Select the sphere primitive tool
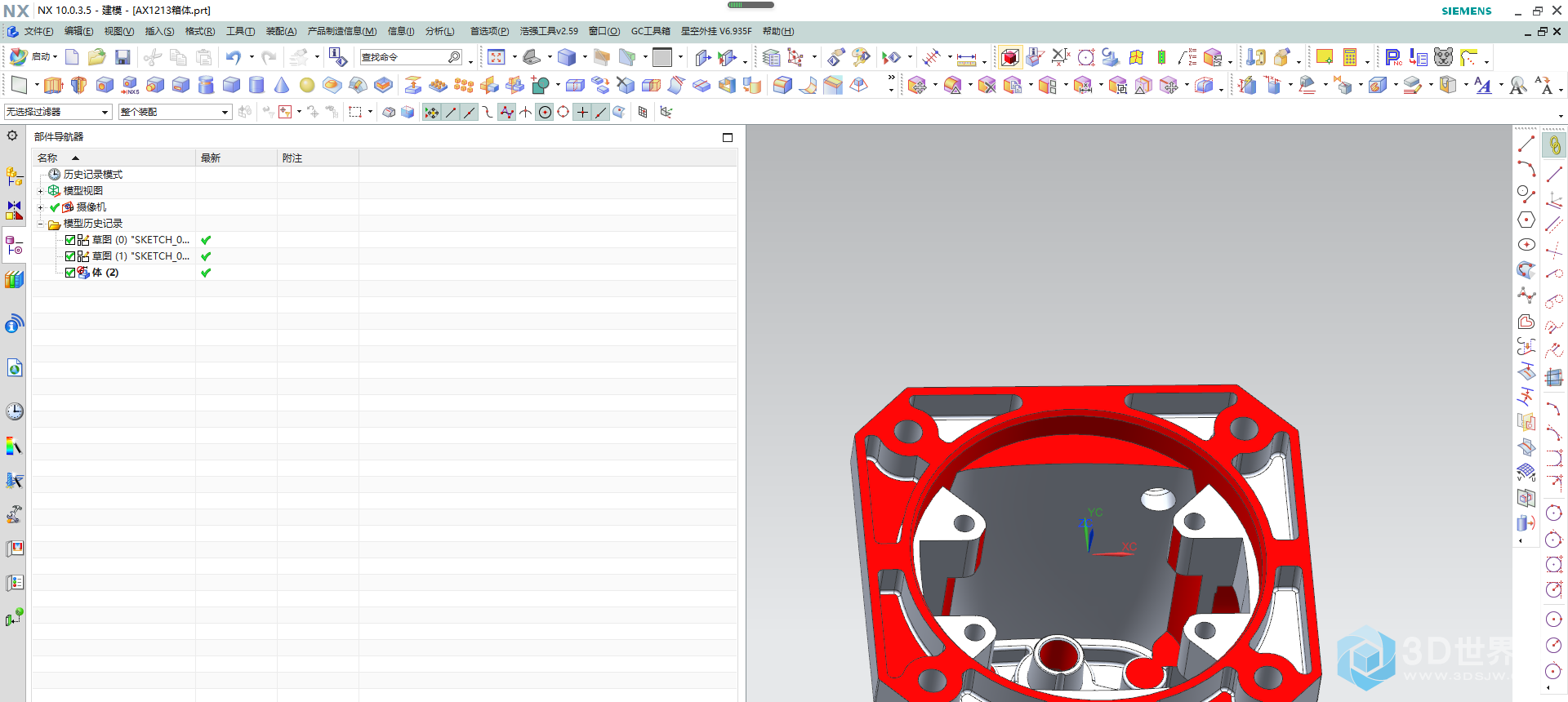This screenshot has height=702, width=1568. coord(307,85)
